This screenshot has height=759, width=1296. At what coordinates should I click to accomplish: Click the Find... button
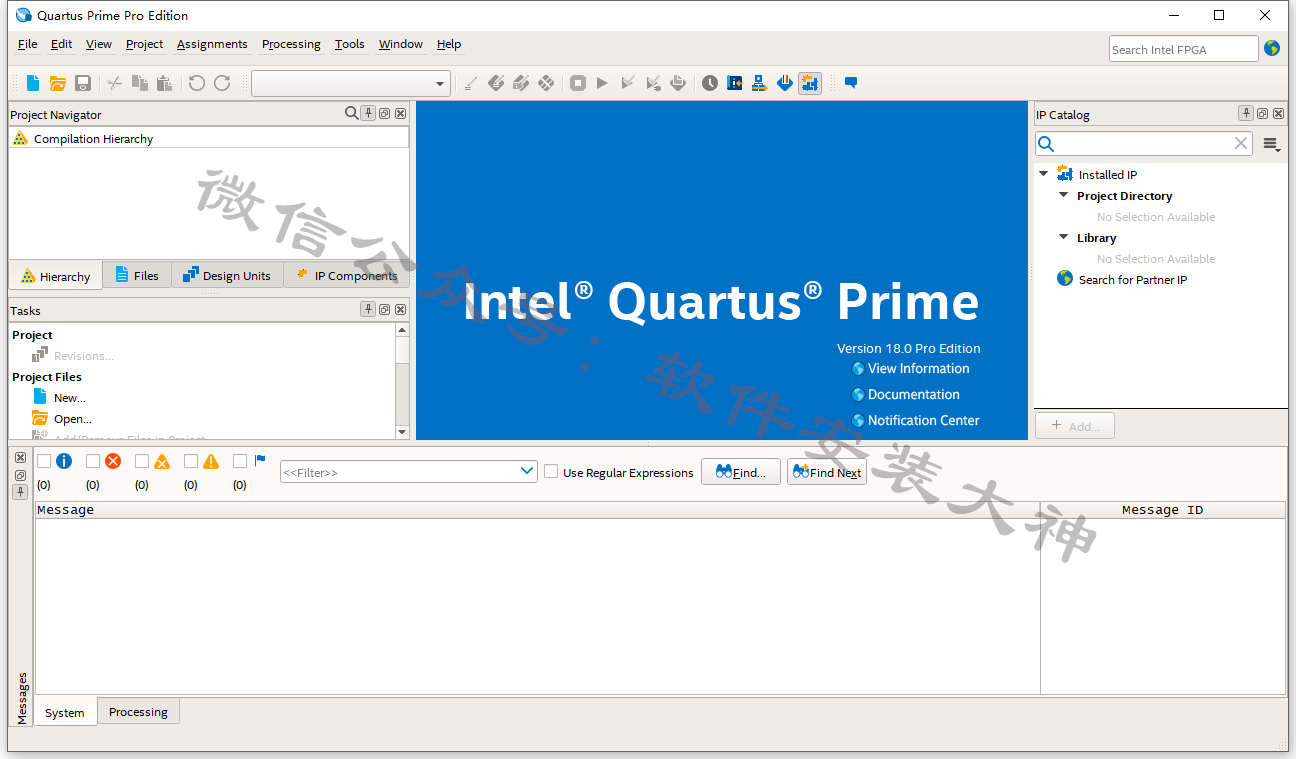pos(741,472)
